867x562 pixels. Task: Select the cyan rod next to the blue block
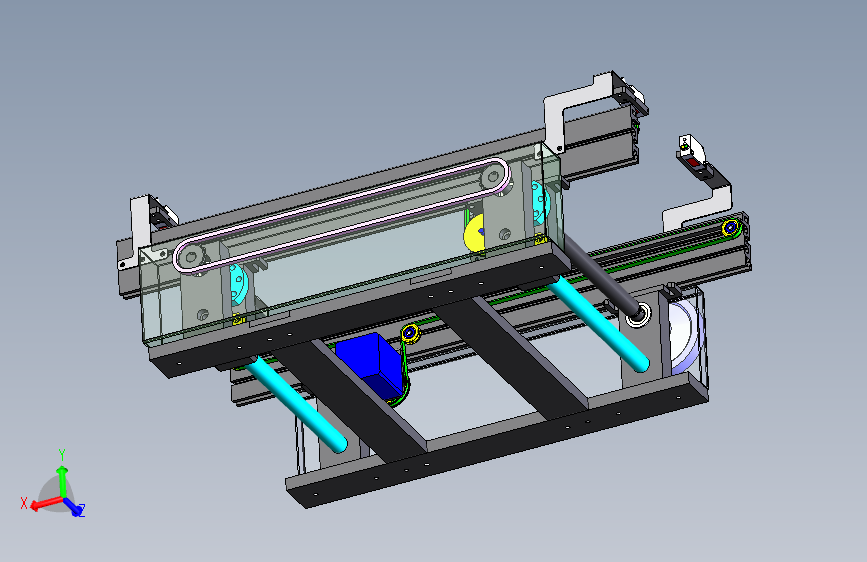click(297, 403)
